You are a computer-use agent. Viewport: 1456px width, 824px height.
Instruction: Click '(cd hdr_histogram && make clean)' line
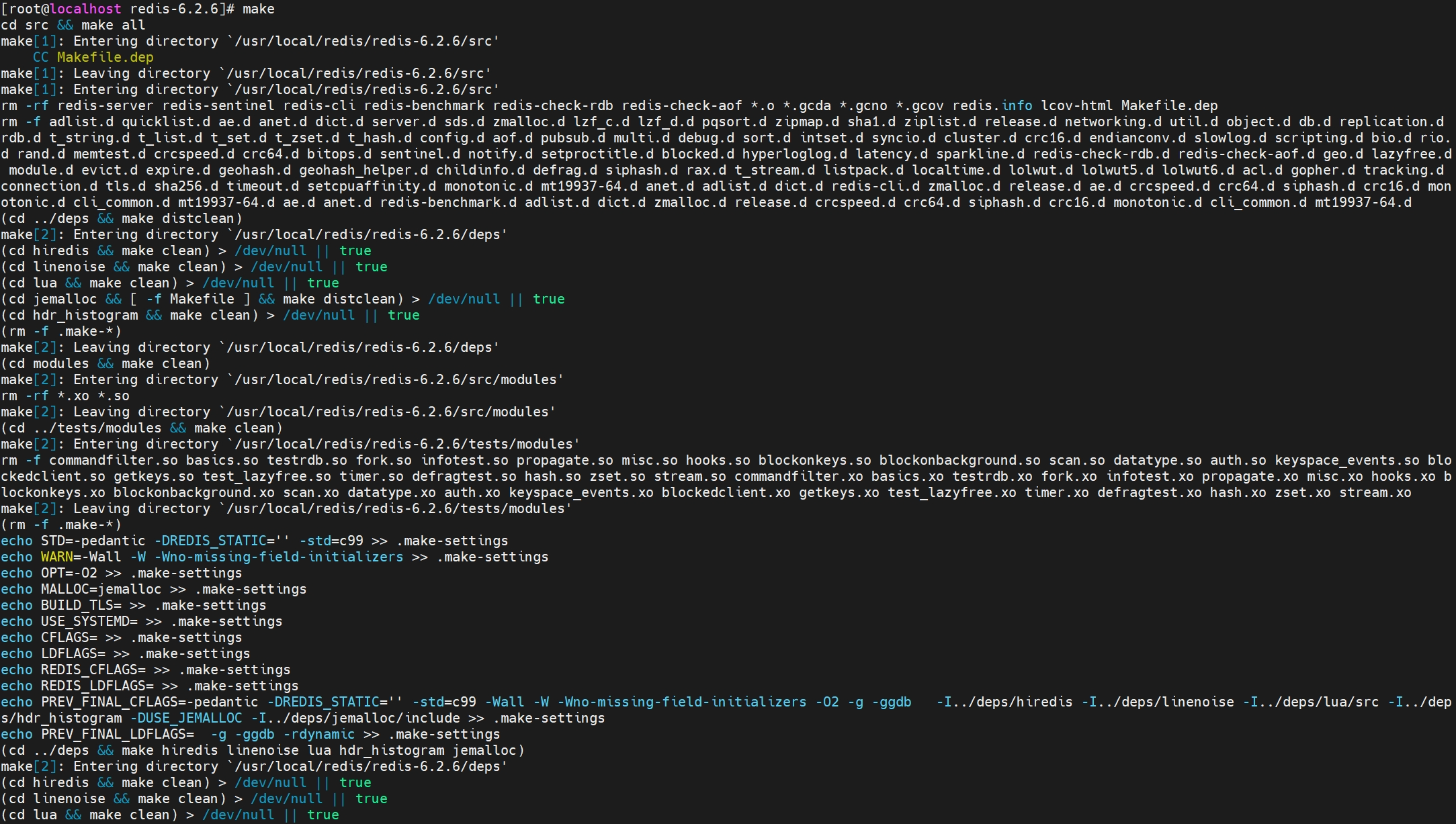click(210, 315)
